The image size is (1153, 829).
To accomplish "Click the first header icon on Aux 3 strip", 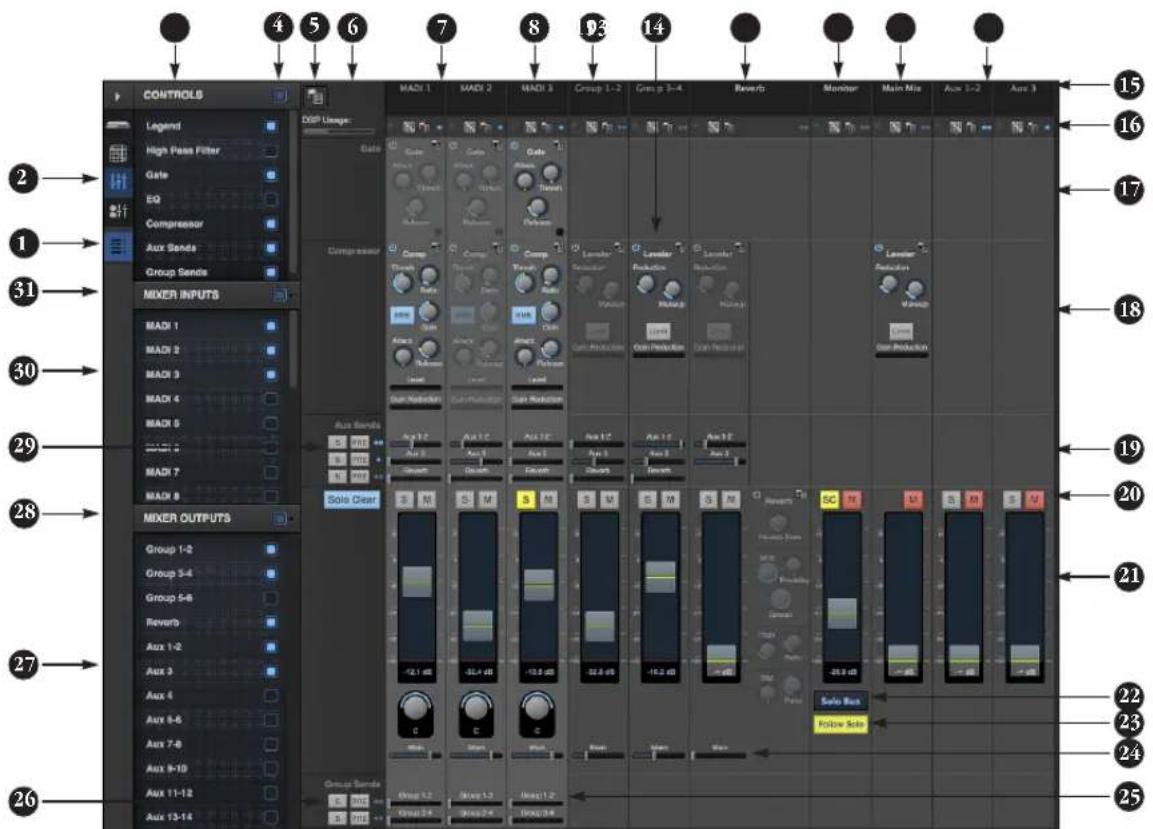I will tap(1016, 127).
